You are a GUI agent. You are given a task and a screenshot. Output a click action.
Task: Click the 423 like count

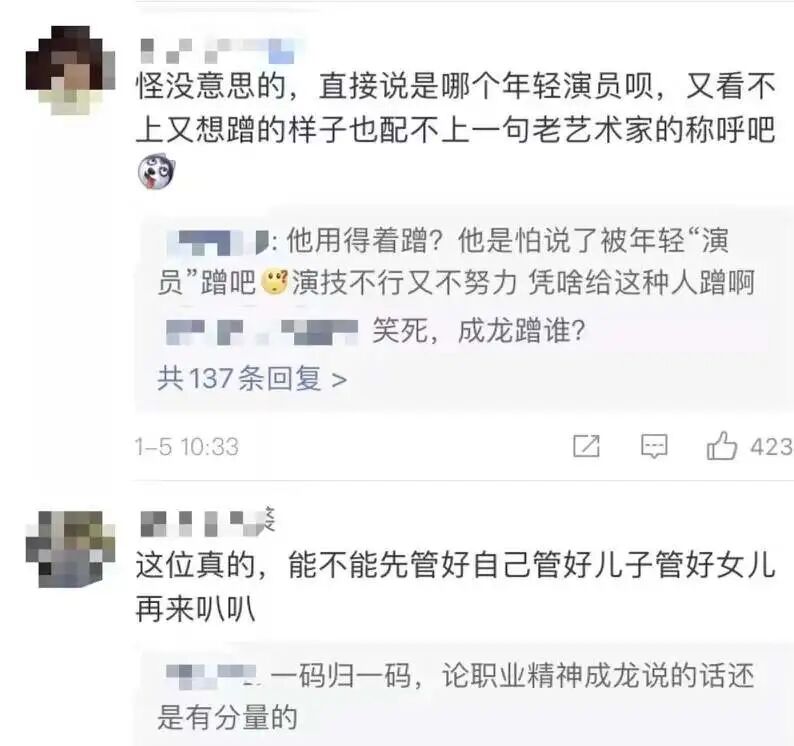[x=772, y=447]
